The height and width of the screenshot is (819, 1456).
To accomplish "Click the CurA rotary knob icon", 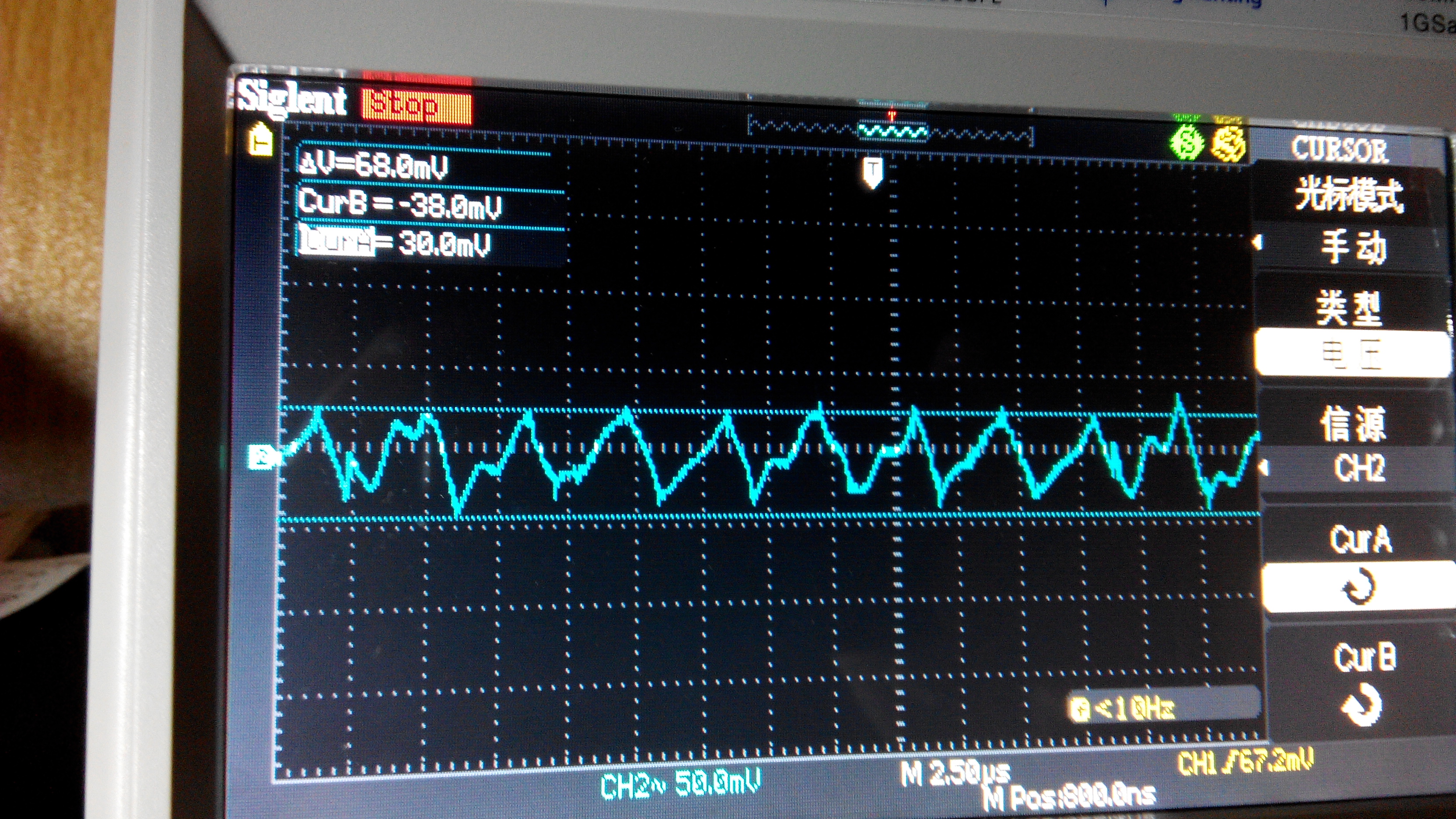I will pos(1359,586).
